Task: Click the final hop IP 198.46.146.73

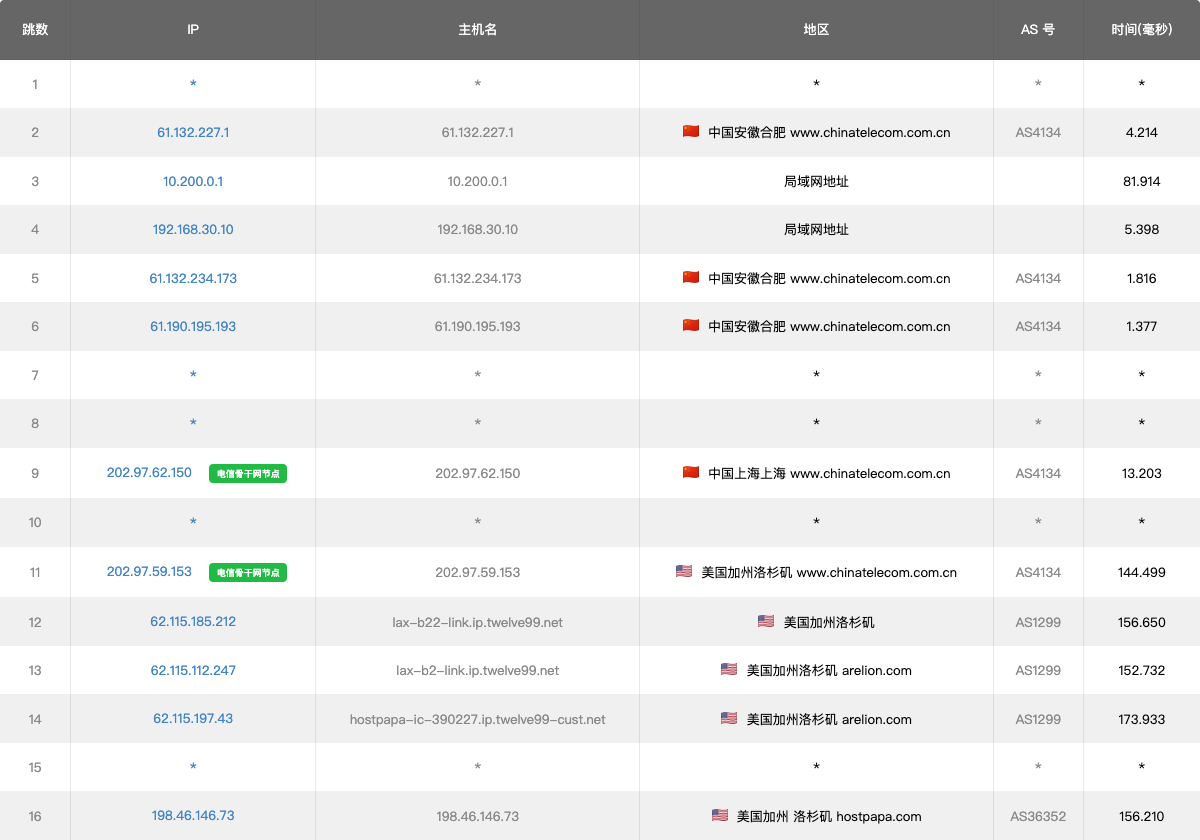Action: pyautogui.click(x=193, y=815)
